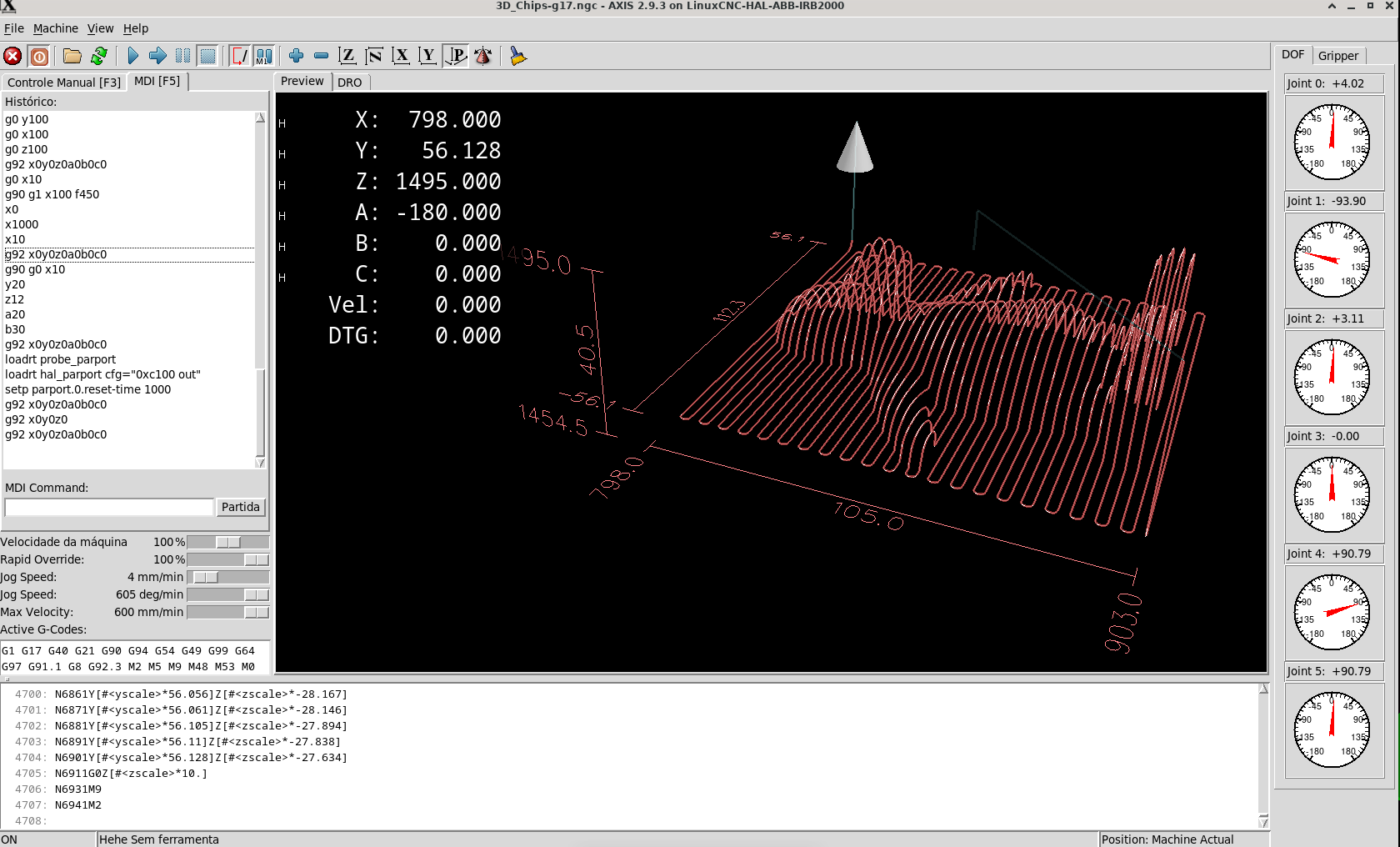Open the View menu
1400x847 pixels.
[x=100, y=28]
